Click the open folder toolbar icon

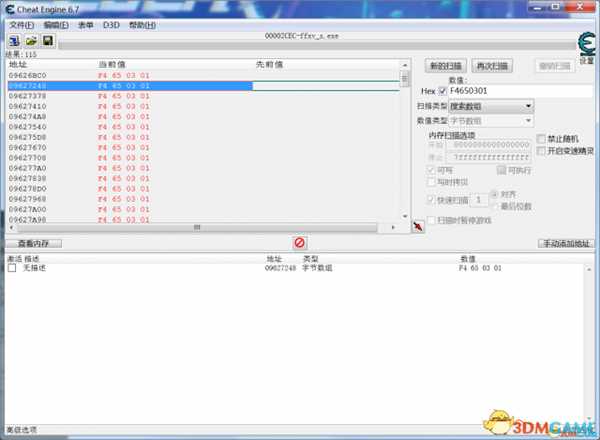point(32,40)
